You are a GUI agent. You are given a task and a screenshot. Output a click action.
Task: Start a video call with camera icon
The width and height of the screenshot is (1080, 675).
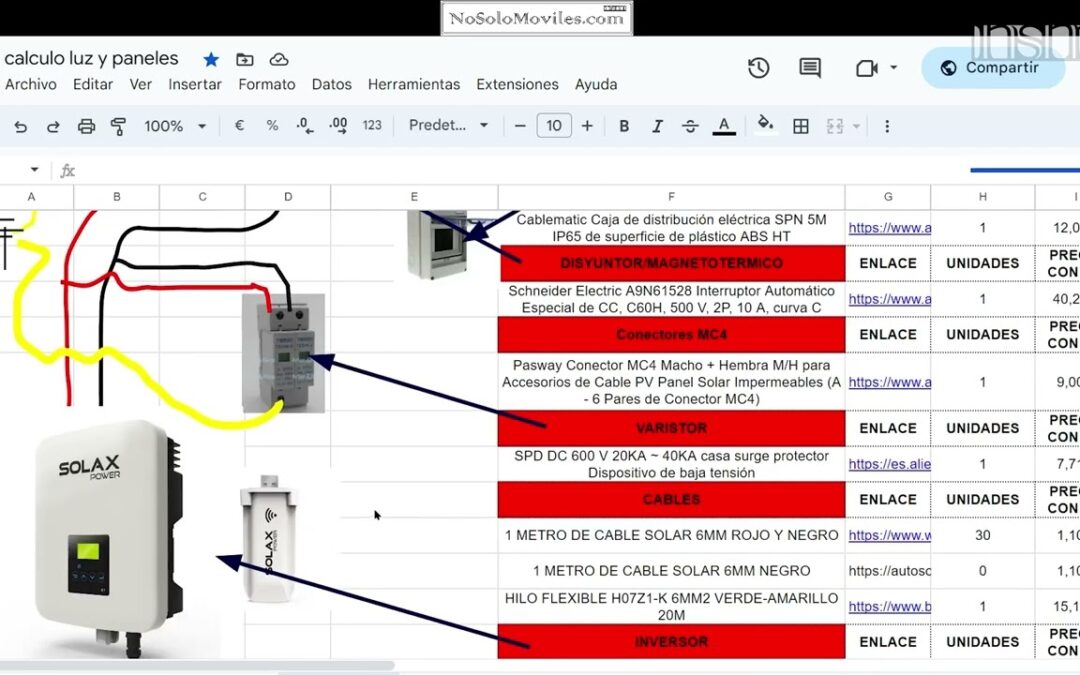[866, 68]
